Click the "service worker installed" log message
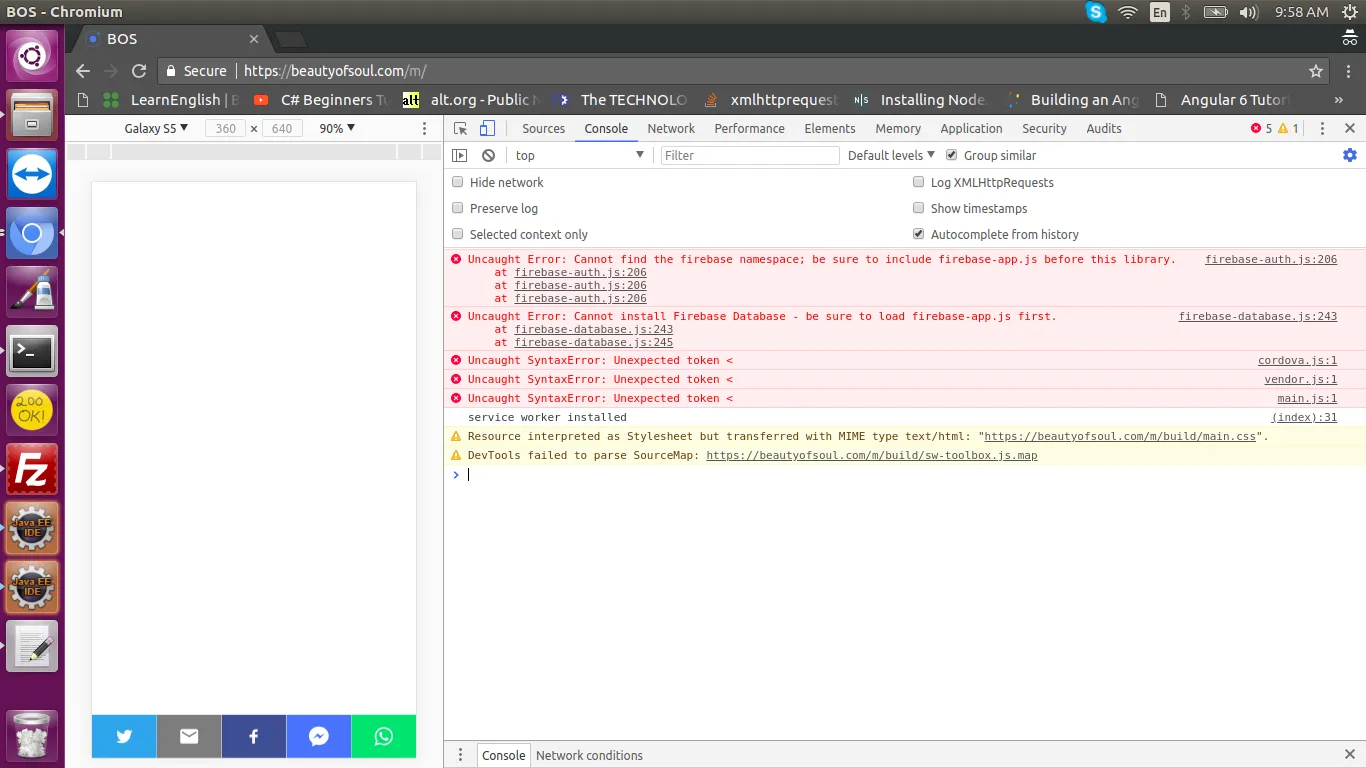 pos(547,417)
